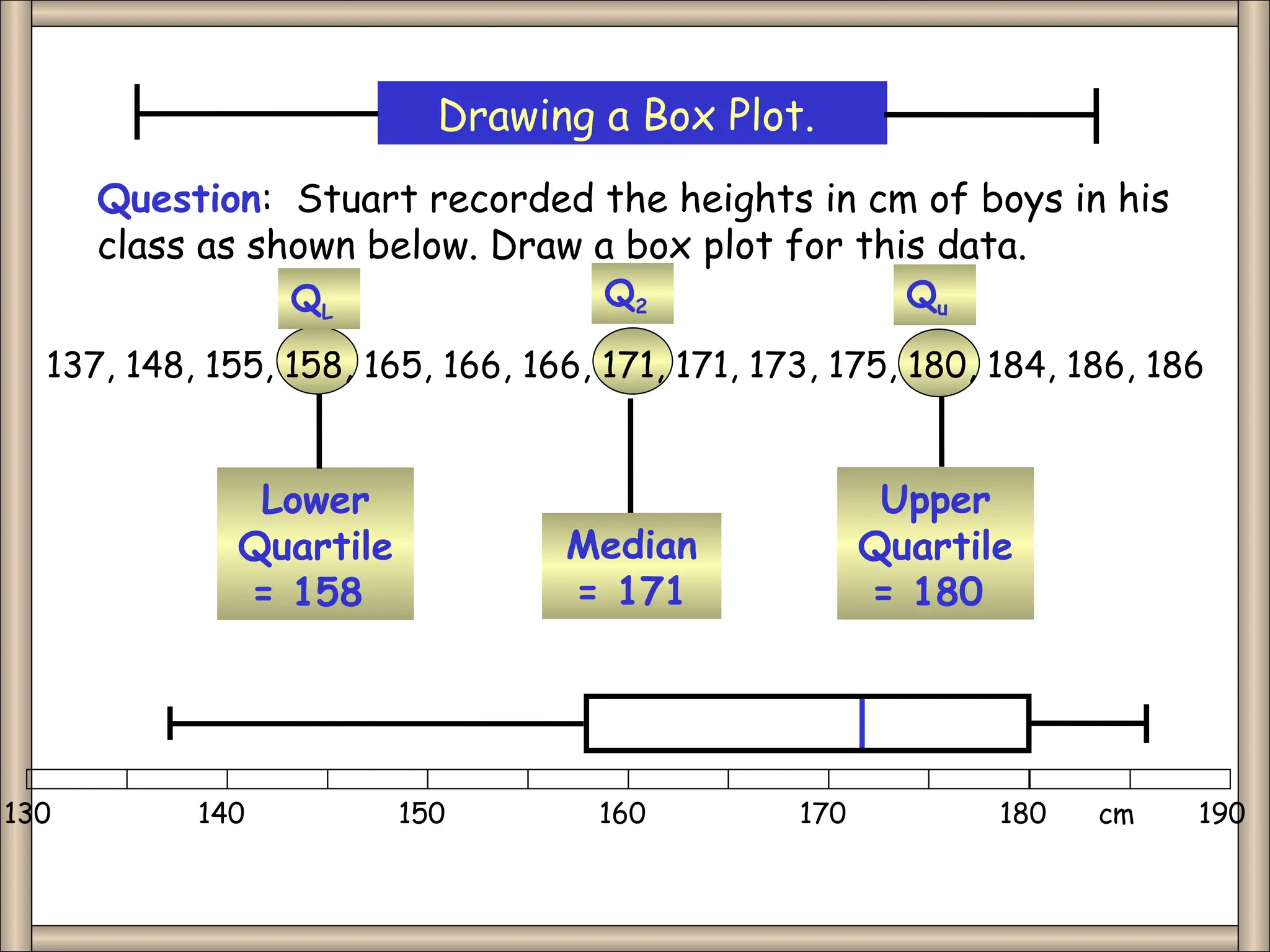The image size is (1270, 952).
Task: Click the axis label 130
Action: click(27, 813)
